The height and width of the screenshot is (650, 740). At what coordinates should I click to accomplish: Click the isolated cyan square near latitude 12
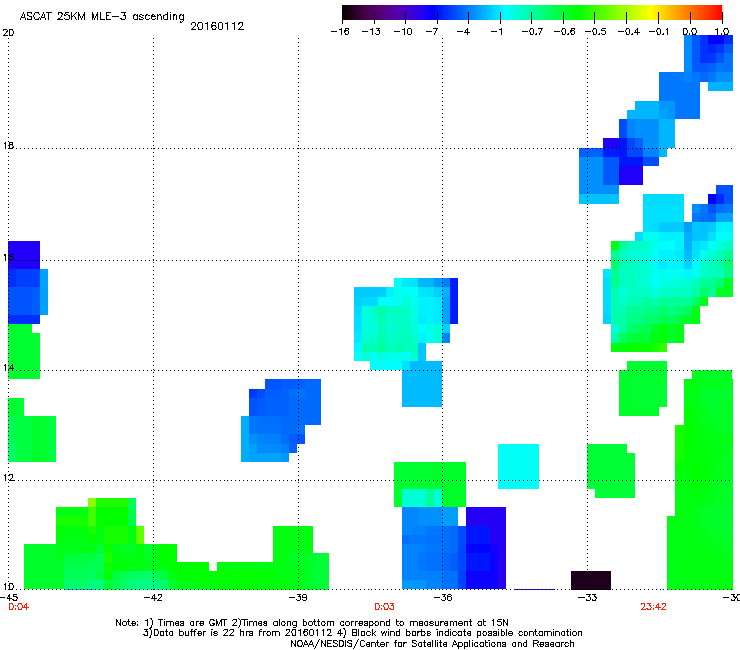pyautogui.click(x=518, y=466)
